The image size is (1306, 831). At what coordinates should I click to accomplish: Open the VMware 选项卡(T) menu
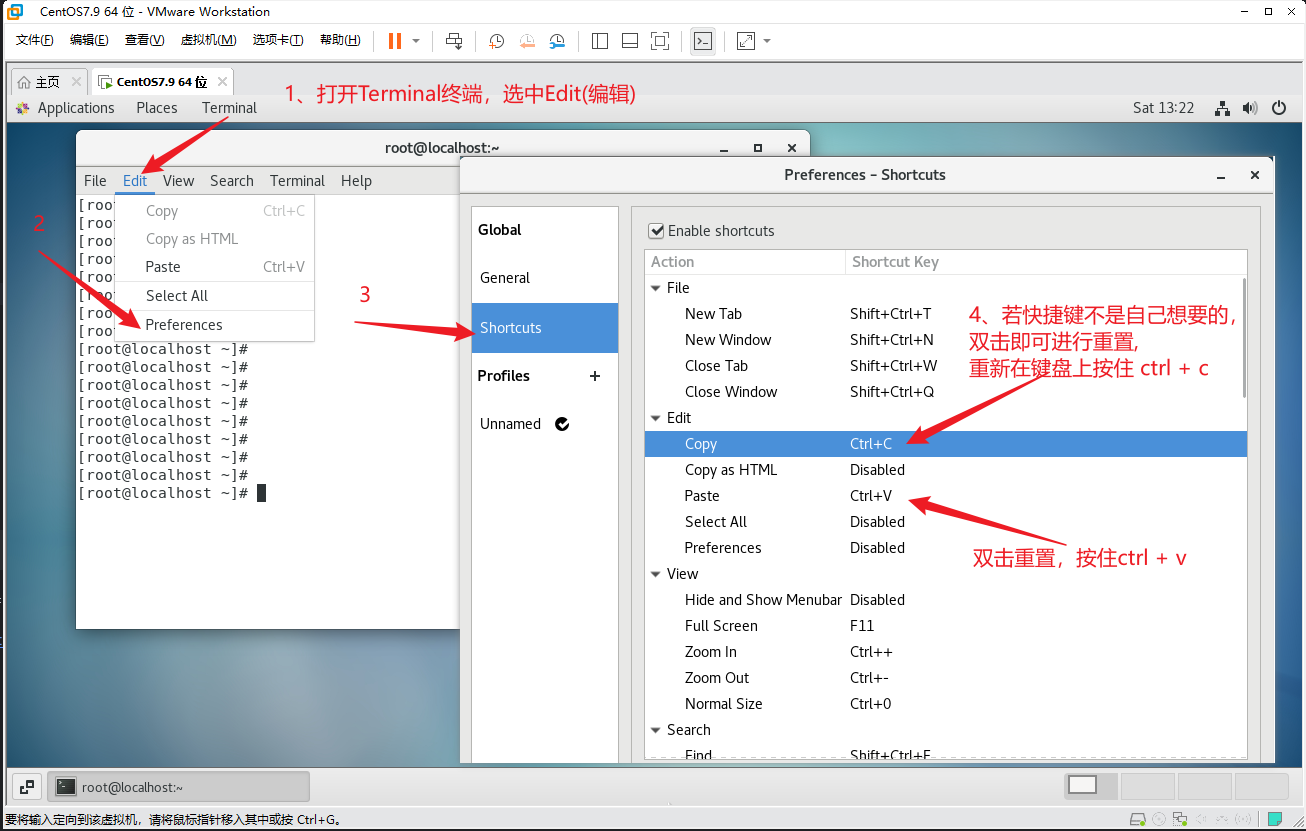coord(278,40)
